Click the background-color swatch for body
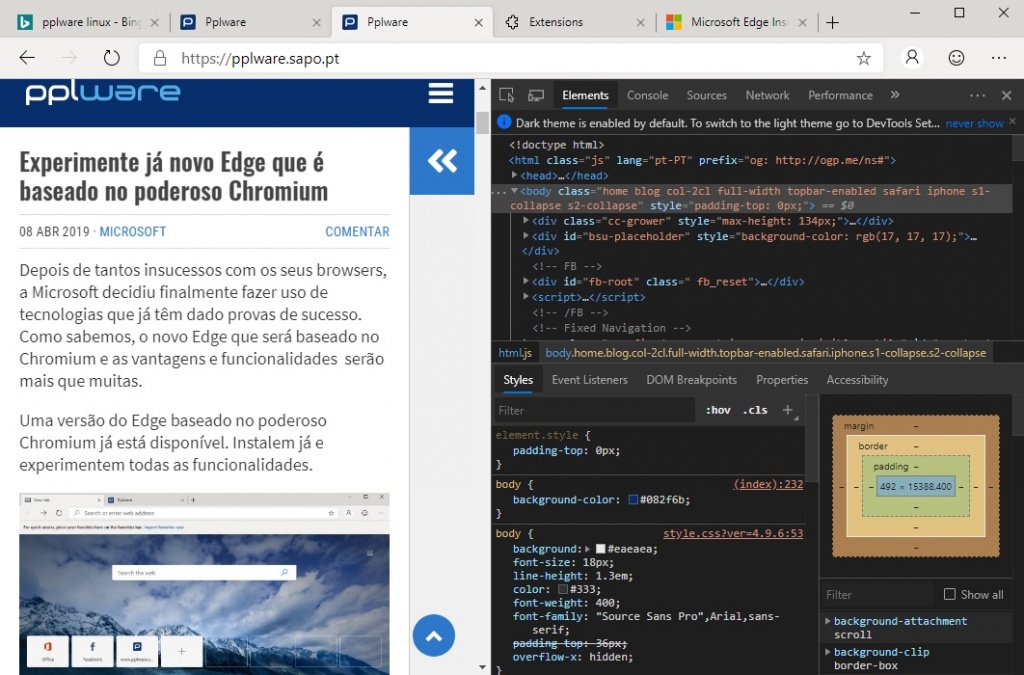 pyautogui.click(x=633, y=499)
